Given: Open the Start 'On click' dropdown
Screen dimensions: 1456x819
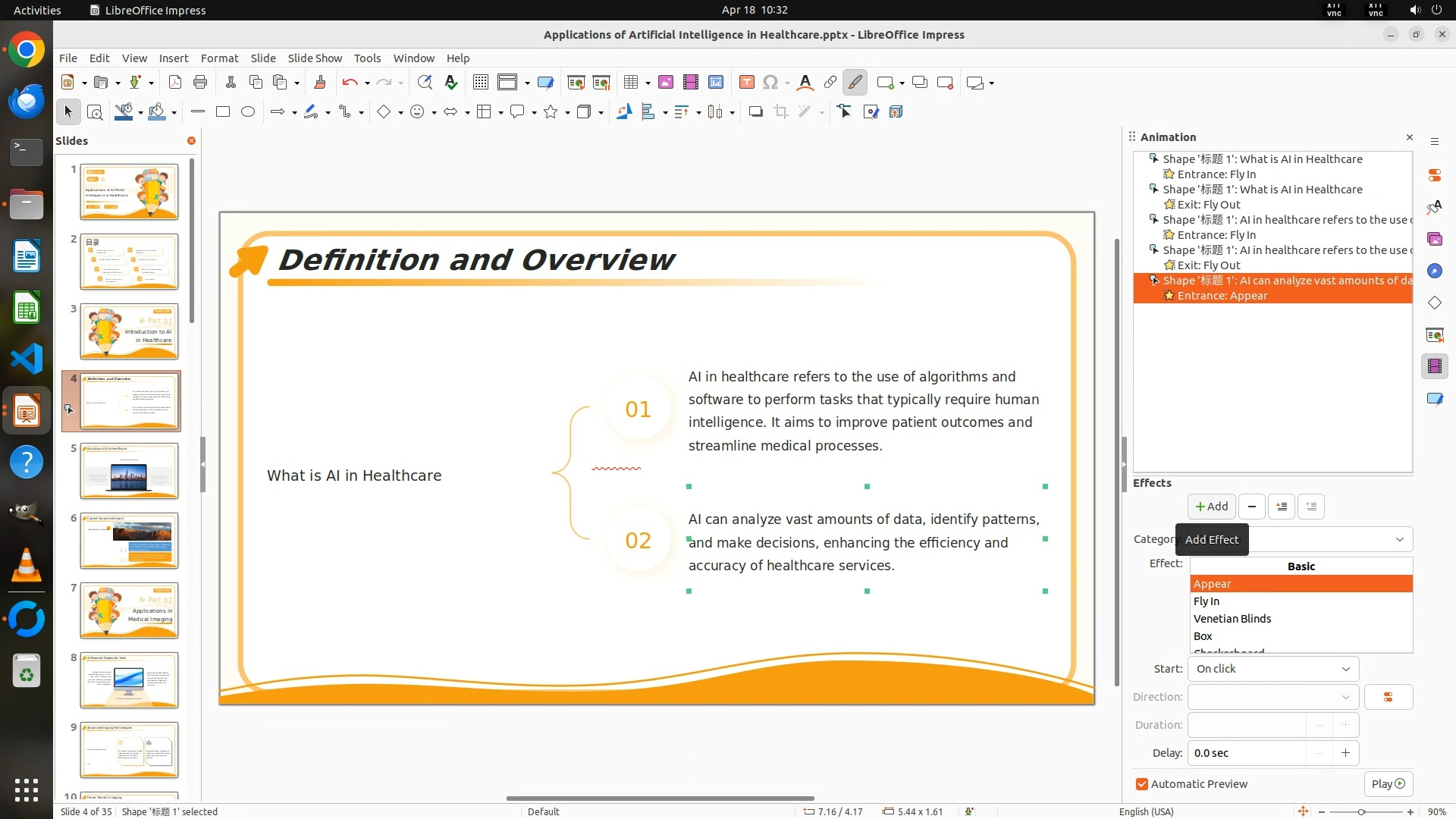Looking at the screenshot, I should [x=1273, y=669].
